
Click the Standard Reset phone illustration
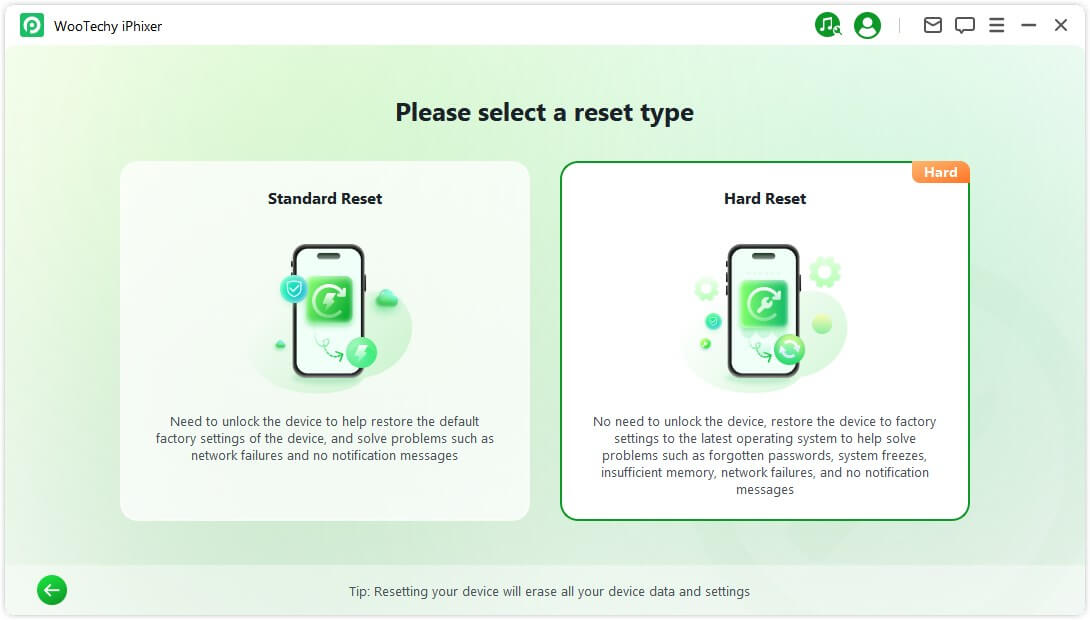pyautogui.click(x=329, y=311)
